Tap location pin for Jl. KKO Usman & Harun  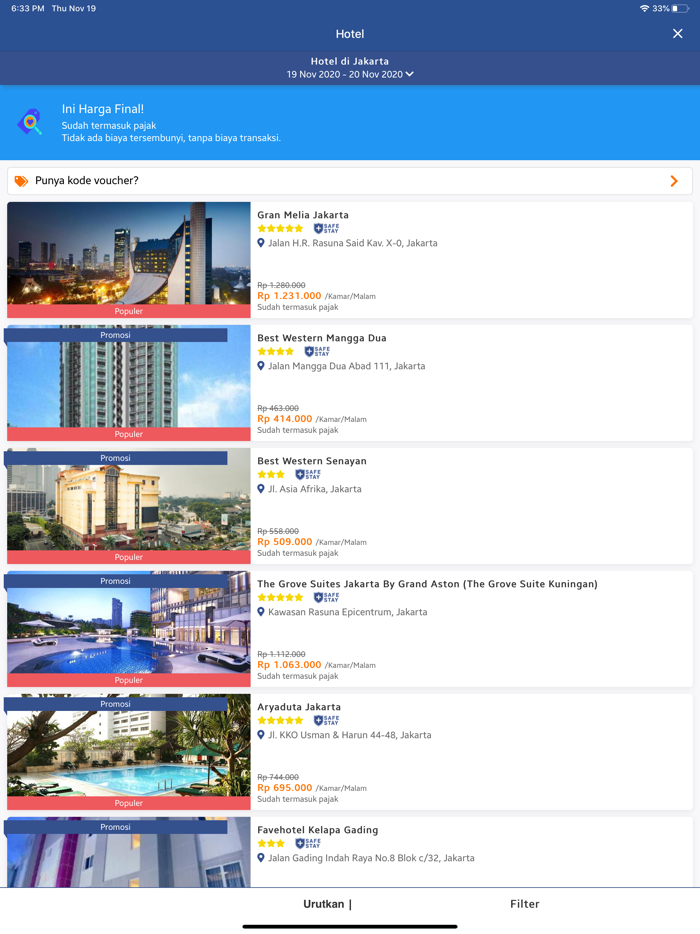(x=261, y=735)
